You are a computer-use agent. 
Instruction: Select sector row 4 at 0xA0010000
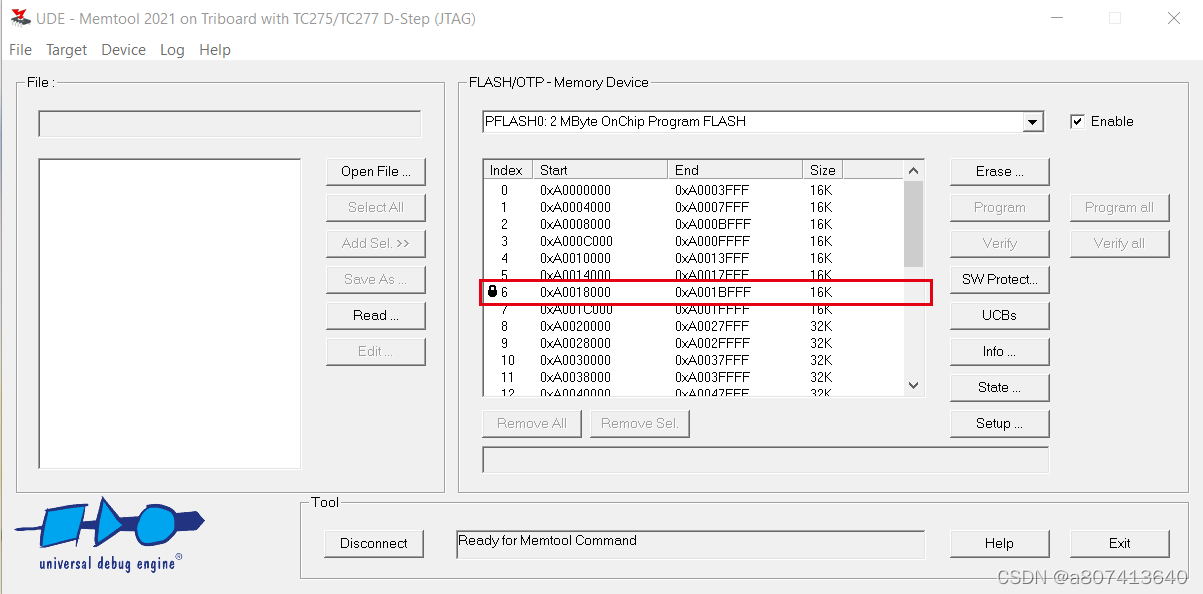point(693,258)
